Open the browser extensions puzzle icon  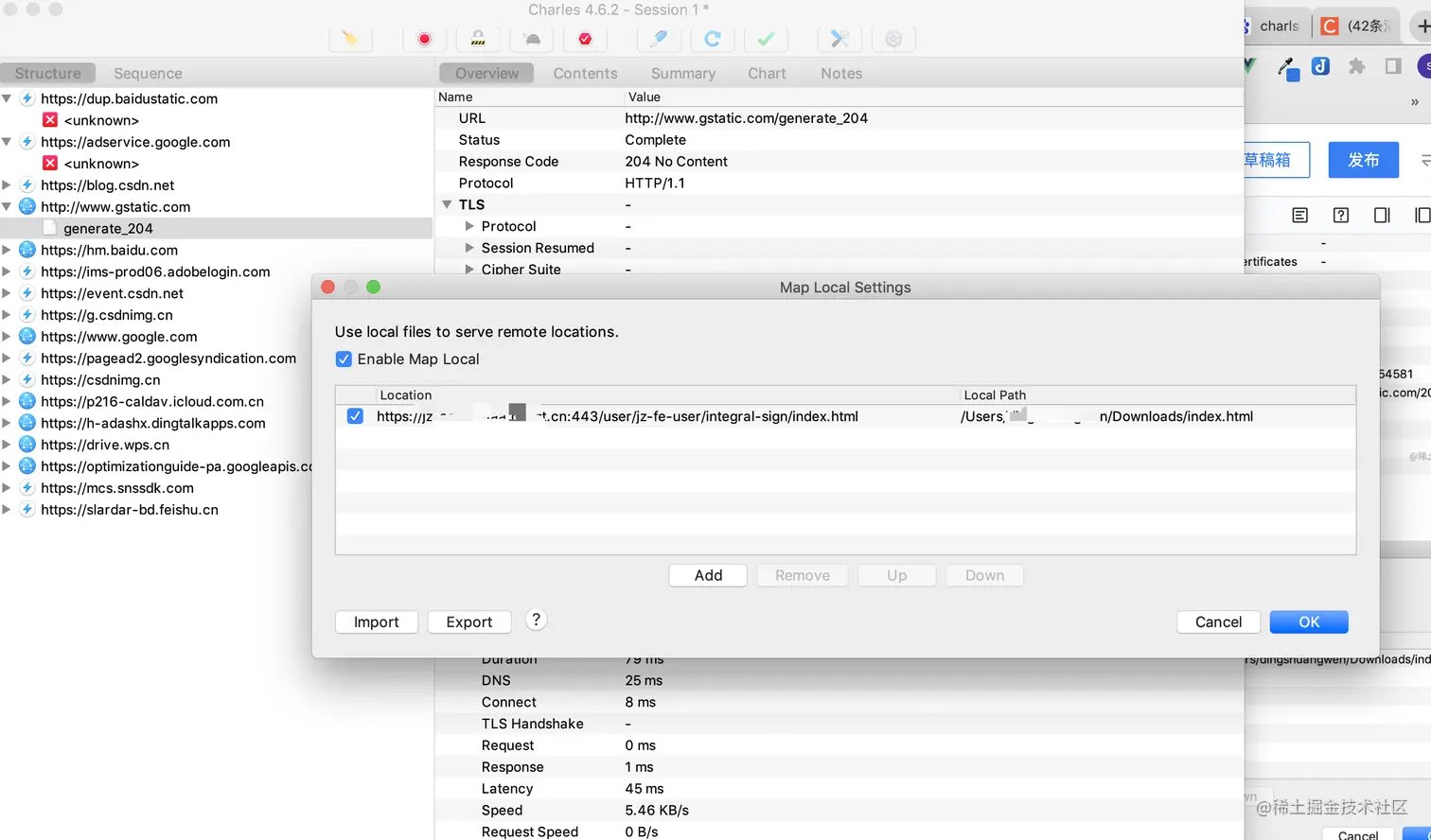[x=1357, y=66]
